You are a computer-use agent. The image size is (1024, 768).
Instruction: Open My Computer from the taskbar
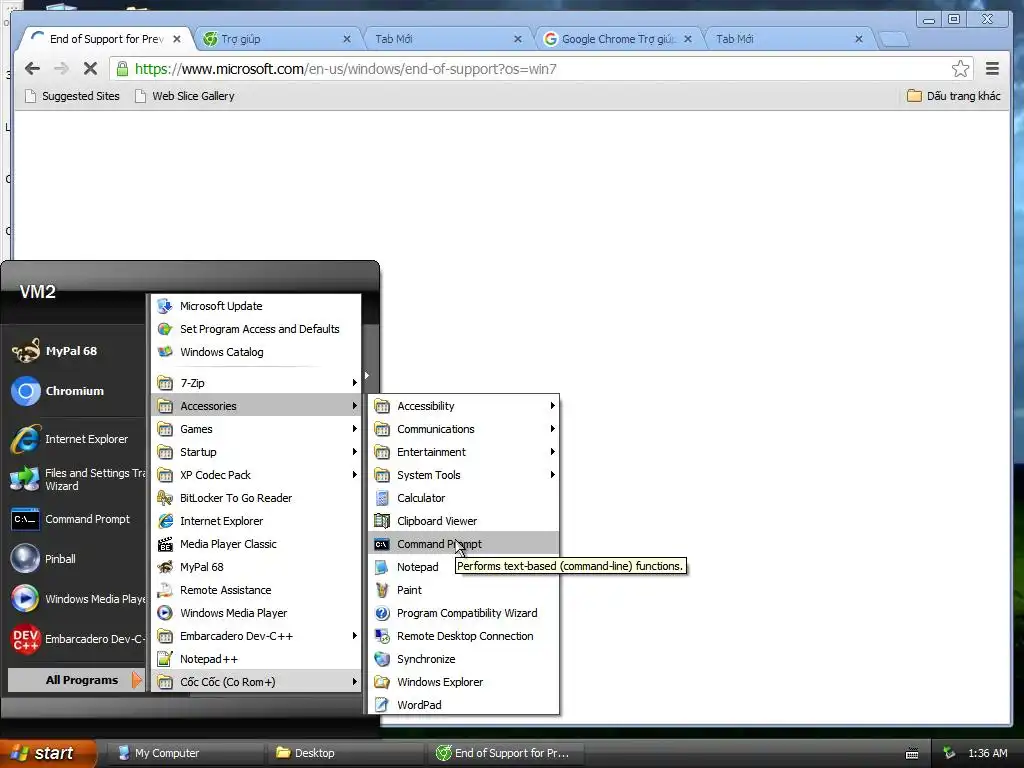[185, 753]
